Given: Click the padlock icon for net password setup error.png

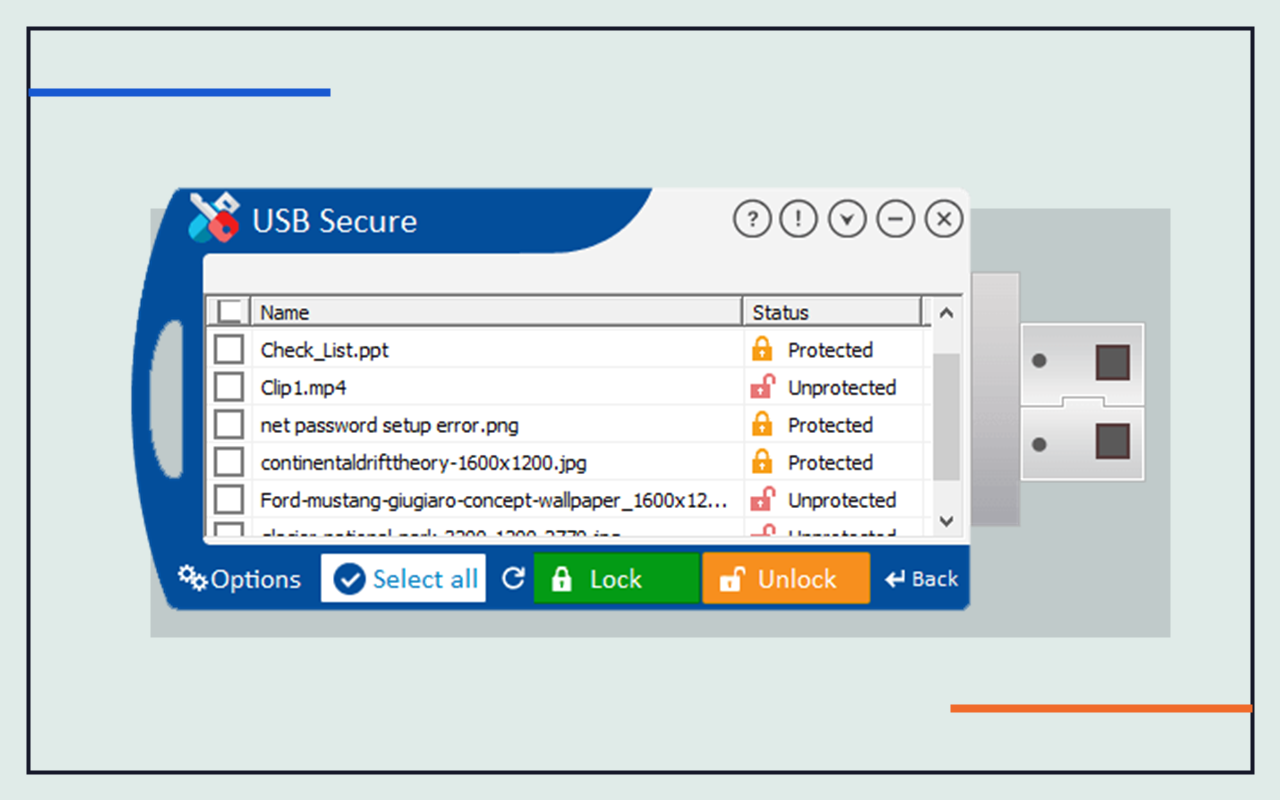Looking at the screenshot, I should coord(762,424).
